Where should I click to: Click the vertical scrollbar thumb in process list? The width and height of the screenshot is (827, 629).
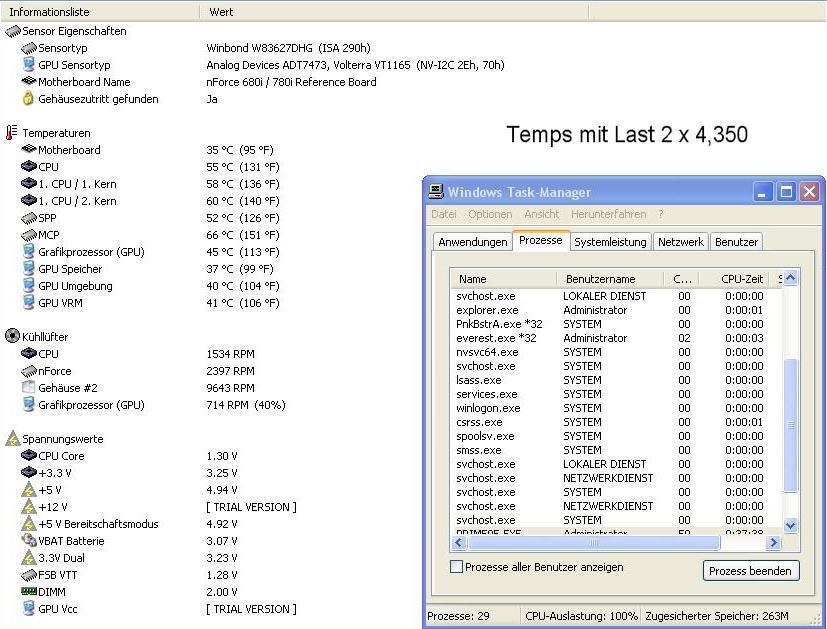(790, 425)
